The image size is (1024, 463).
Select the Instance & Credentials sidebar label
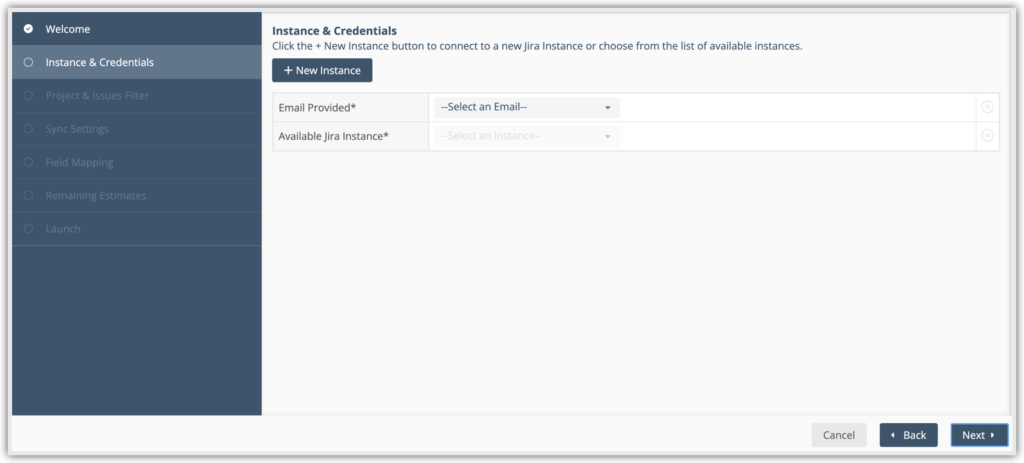click(x=100, y=62)
